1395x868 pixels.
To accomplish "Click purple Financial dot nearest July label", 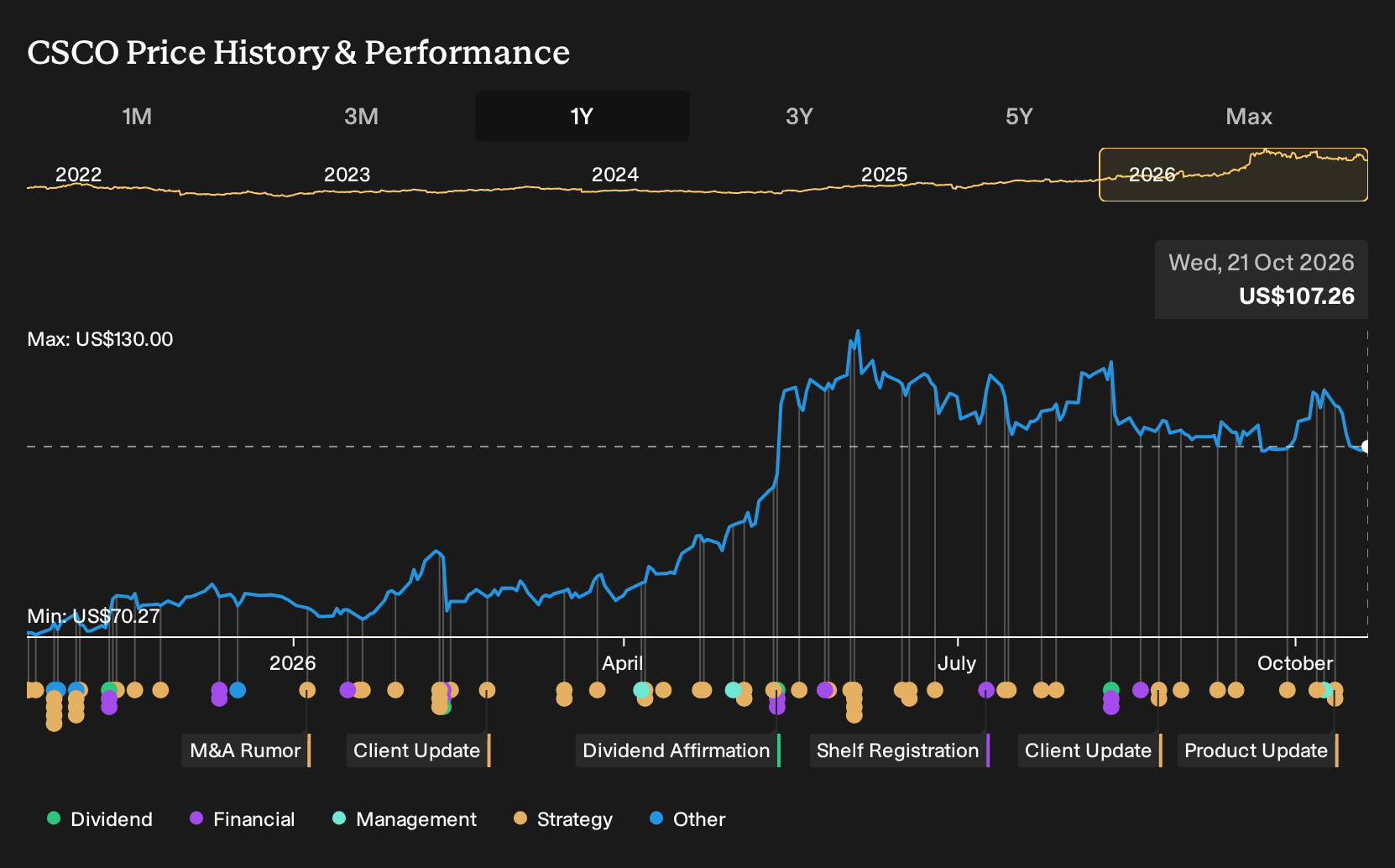I will point(986,690).
